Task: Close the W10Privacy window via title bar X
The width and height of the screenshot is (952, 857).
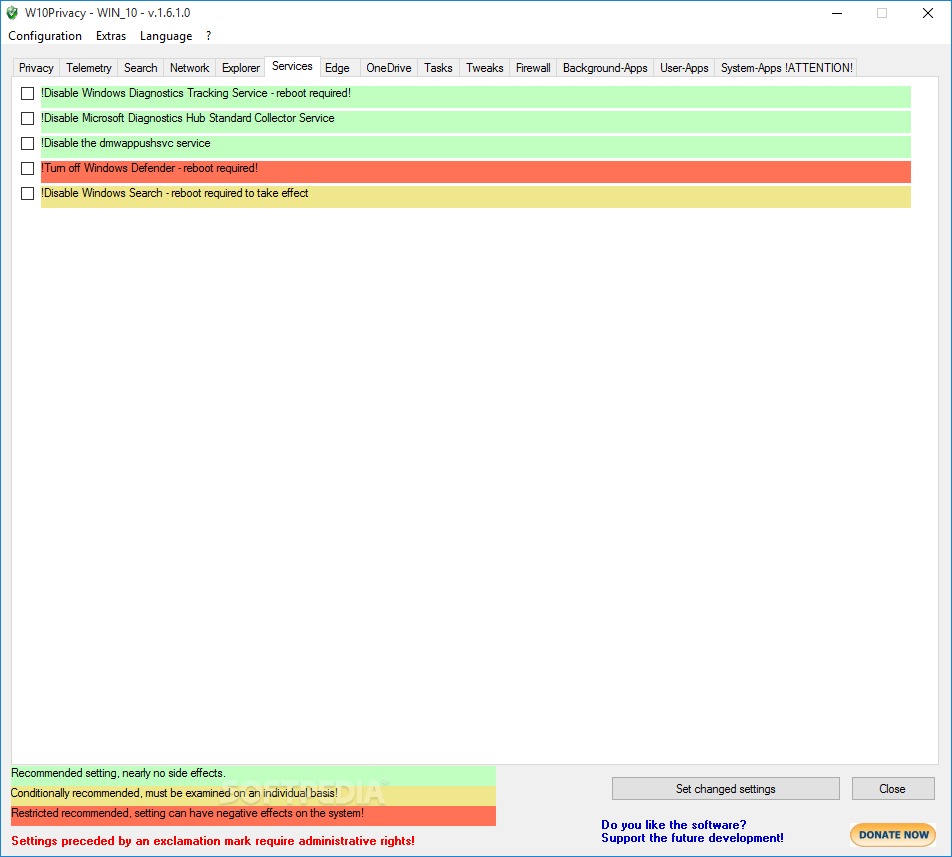Action: point(928,13)
